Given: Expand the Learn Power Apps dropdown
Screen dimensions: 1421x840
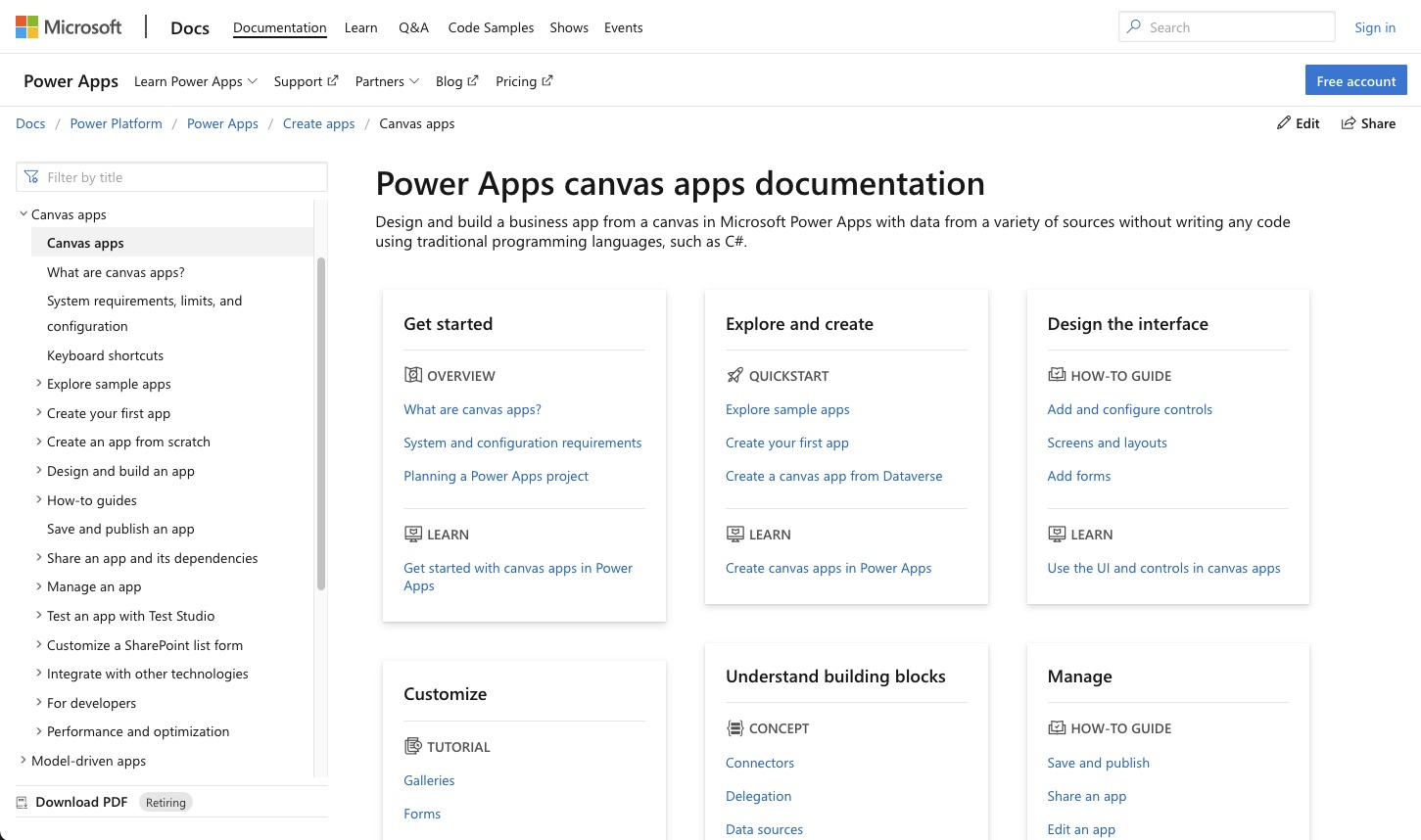Looking at the screenshot, I should pyautogui.click(x=196, y=81).
